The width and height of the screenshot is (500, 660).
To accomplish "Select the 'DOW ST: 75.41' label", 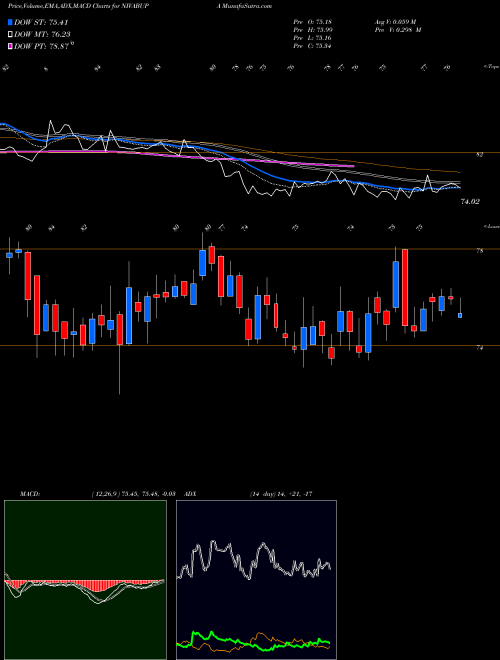I will [41, 22].
